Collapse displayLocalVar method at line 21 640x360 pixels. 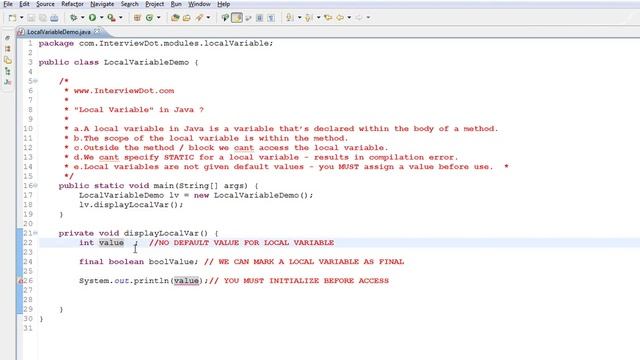point(36,233)
